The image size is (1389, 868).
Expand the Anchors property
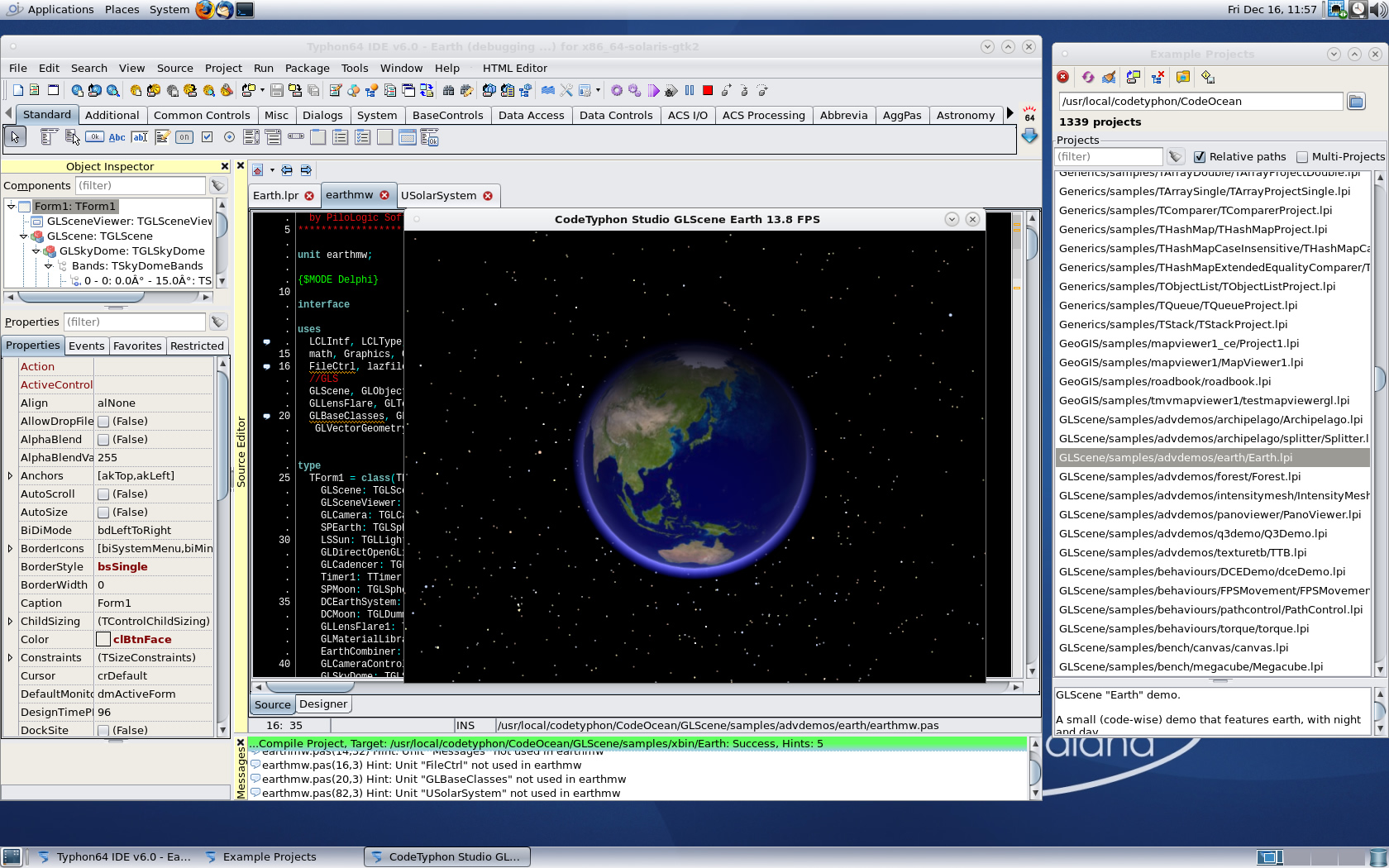(10, 476)
